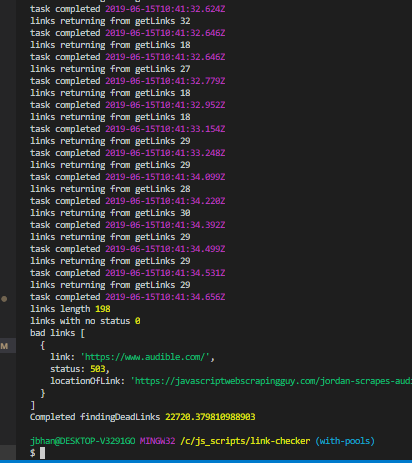
Task: Click the 'locationOfLink:' key label
Action: tap(88, 381)
